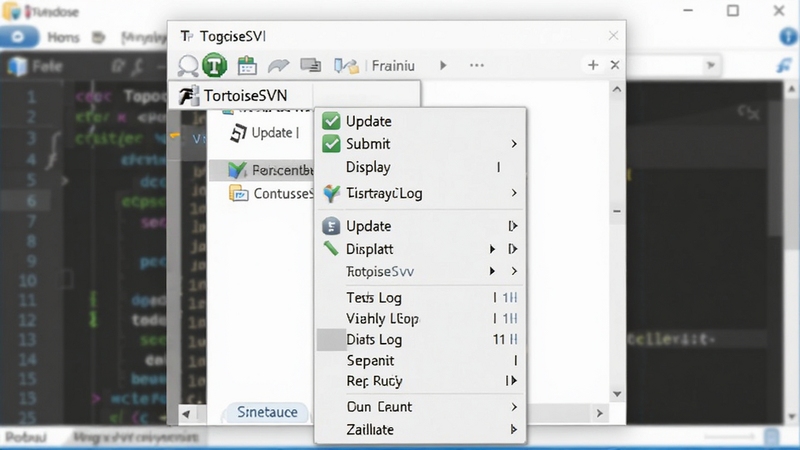Click the Update tree item icon
The width and height of the screenshot is (800, 450).
tap(238, 133)
